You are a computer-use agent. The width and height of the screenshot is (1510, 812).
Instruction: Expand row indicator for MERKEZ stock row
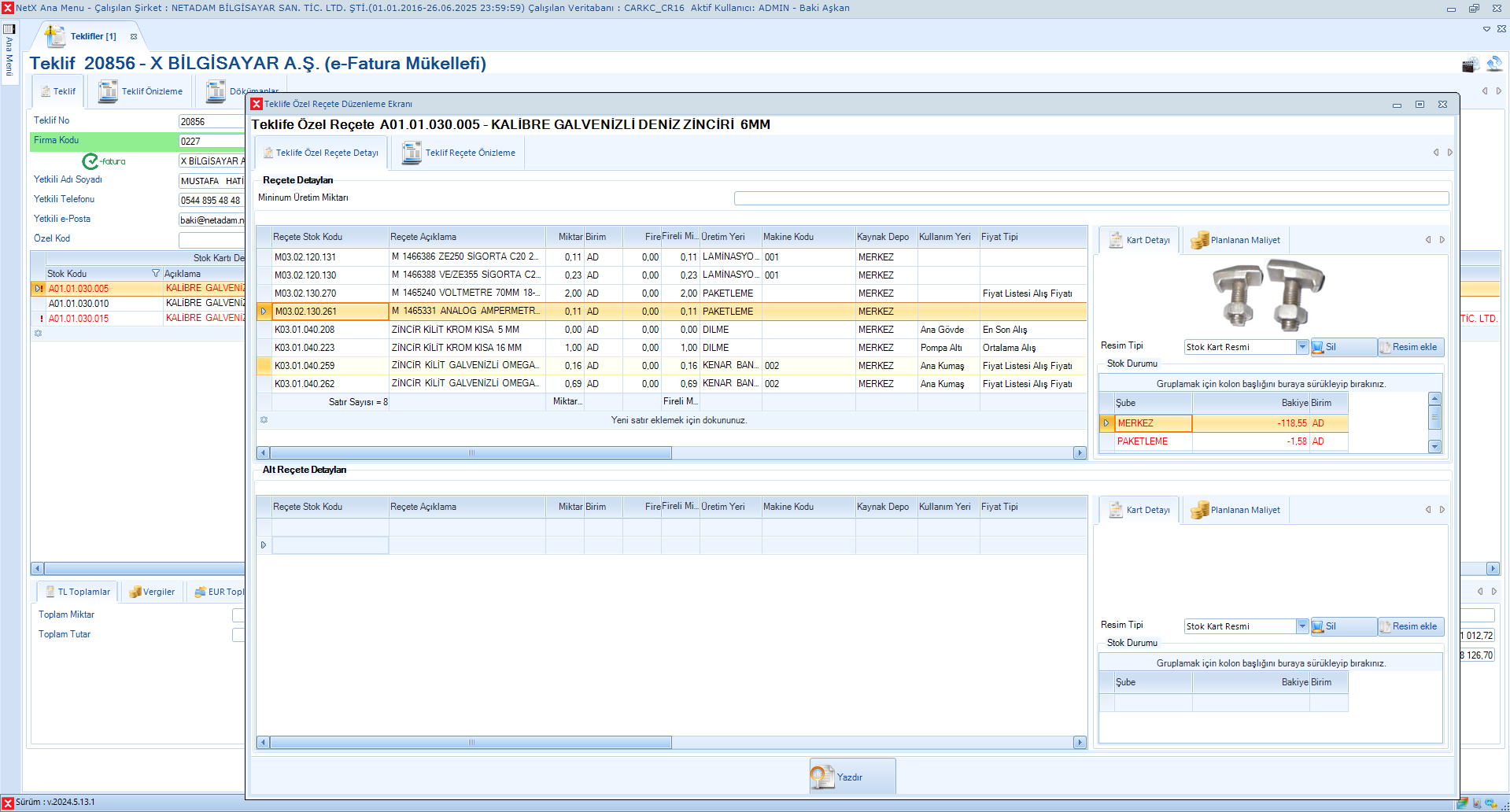pyautogui.click(x=1106, y=423)
